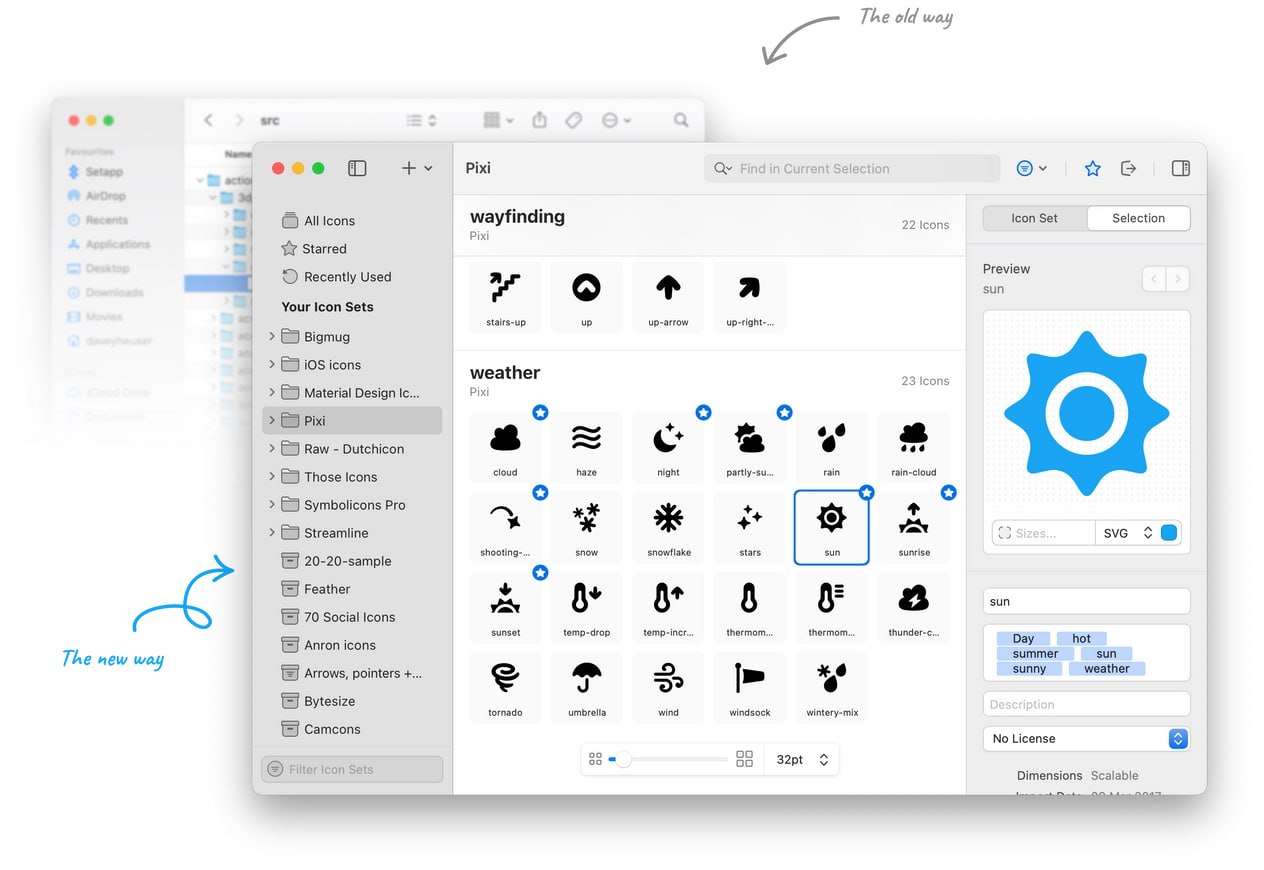
Task: Select the snowflake icon
Action: (x=668, y=527)
